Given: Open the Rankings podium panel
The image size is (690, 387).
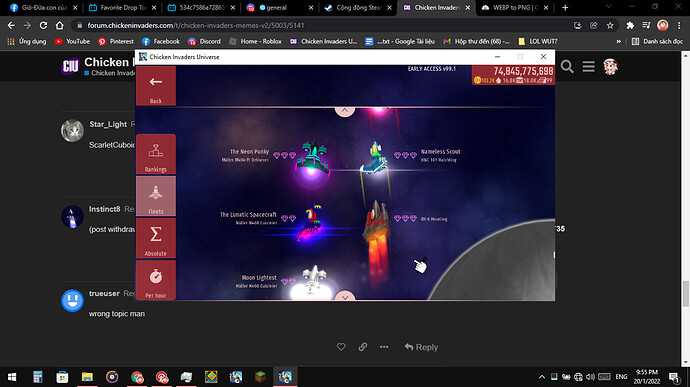Looking at the screenshot, I should click(156, 154).
